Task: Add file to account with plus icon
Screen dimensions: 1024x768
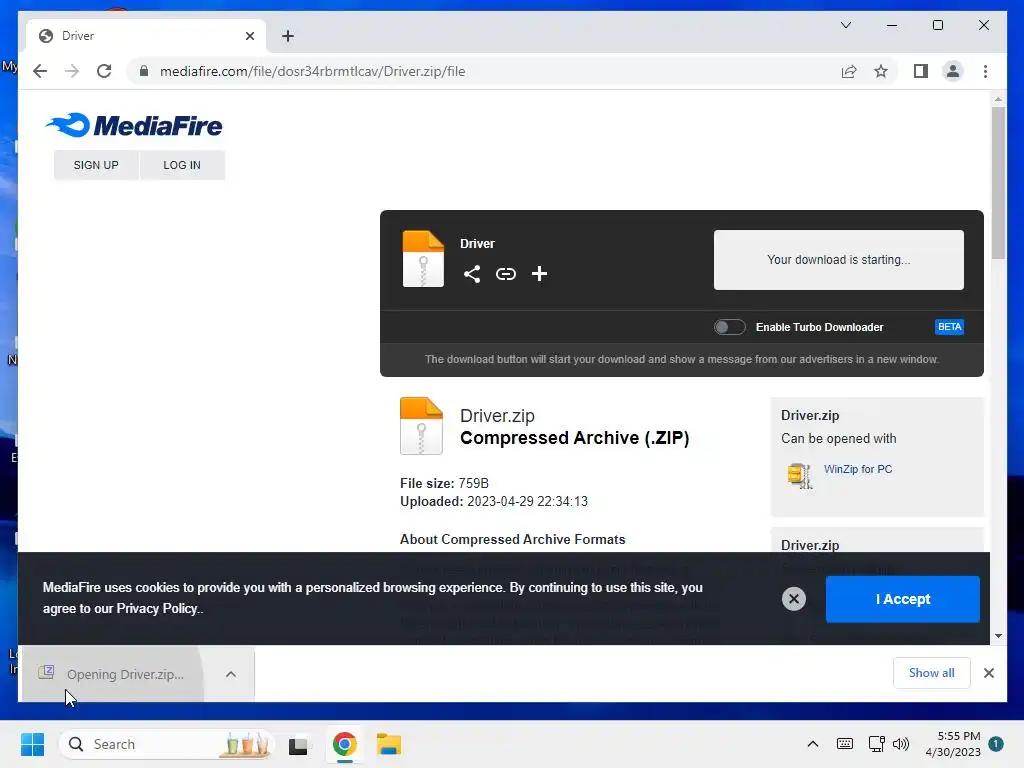Action: (x=539, y=274)
